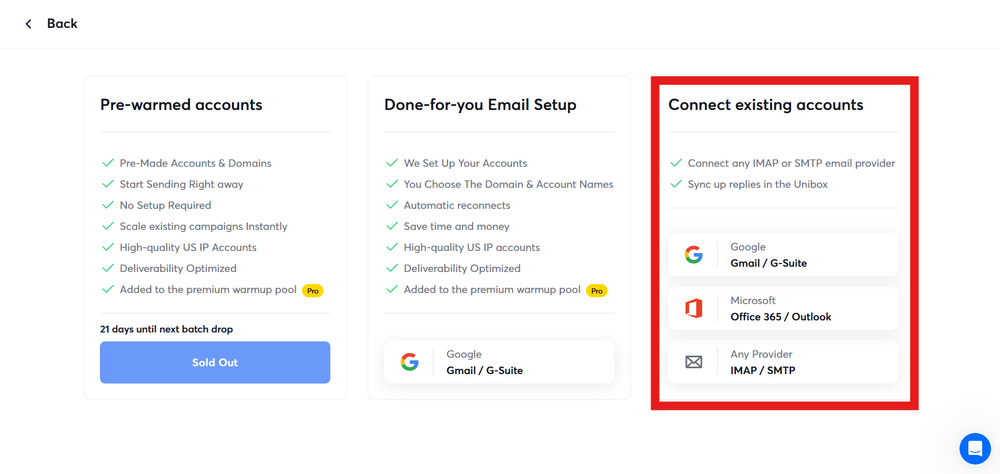
Task: Click the Back link text
Action: coord(62,24)
